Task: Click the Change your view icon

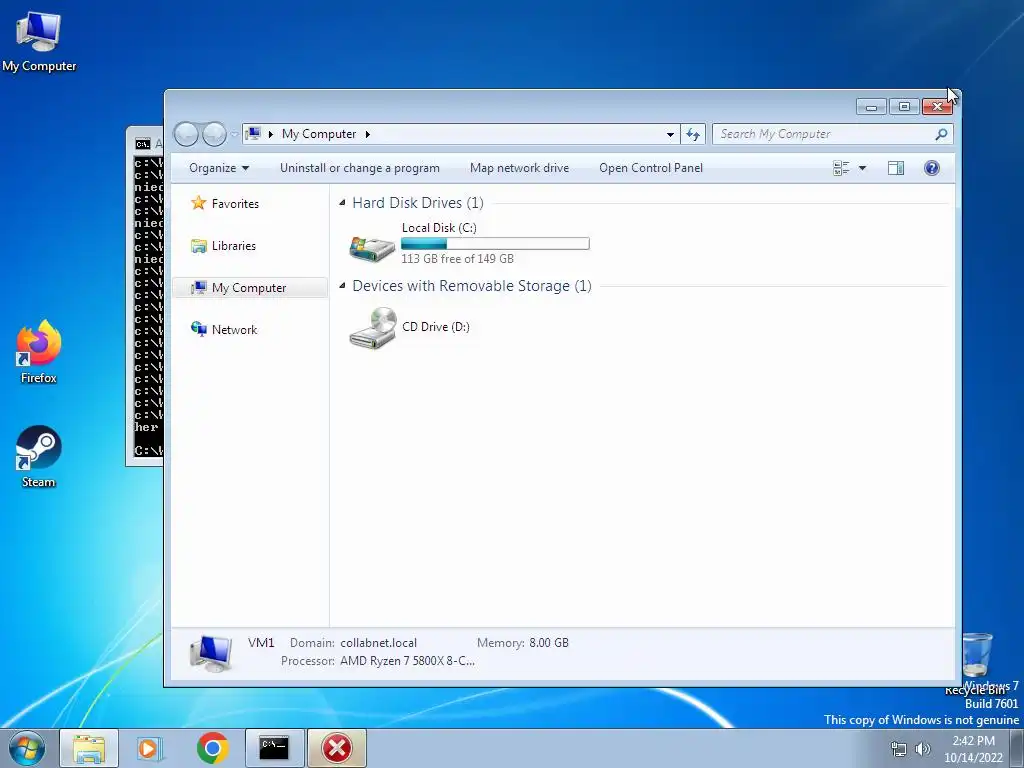Action: (841, 168)
